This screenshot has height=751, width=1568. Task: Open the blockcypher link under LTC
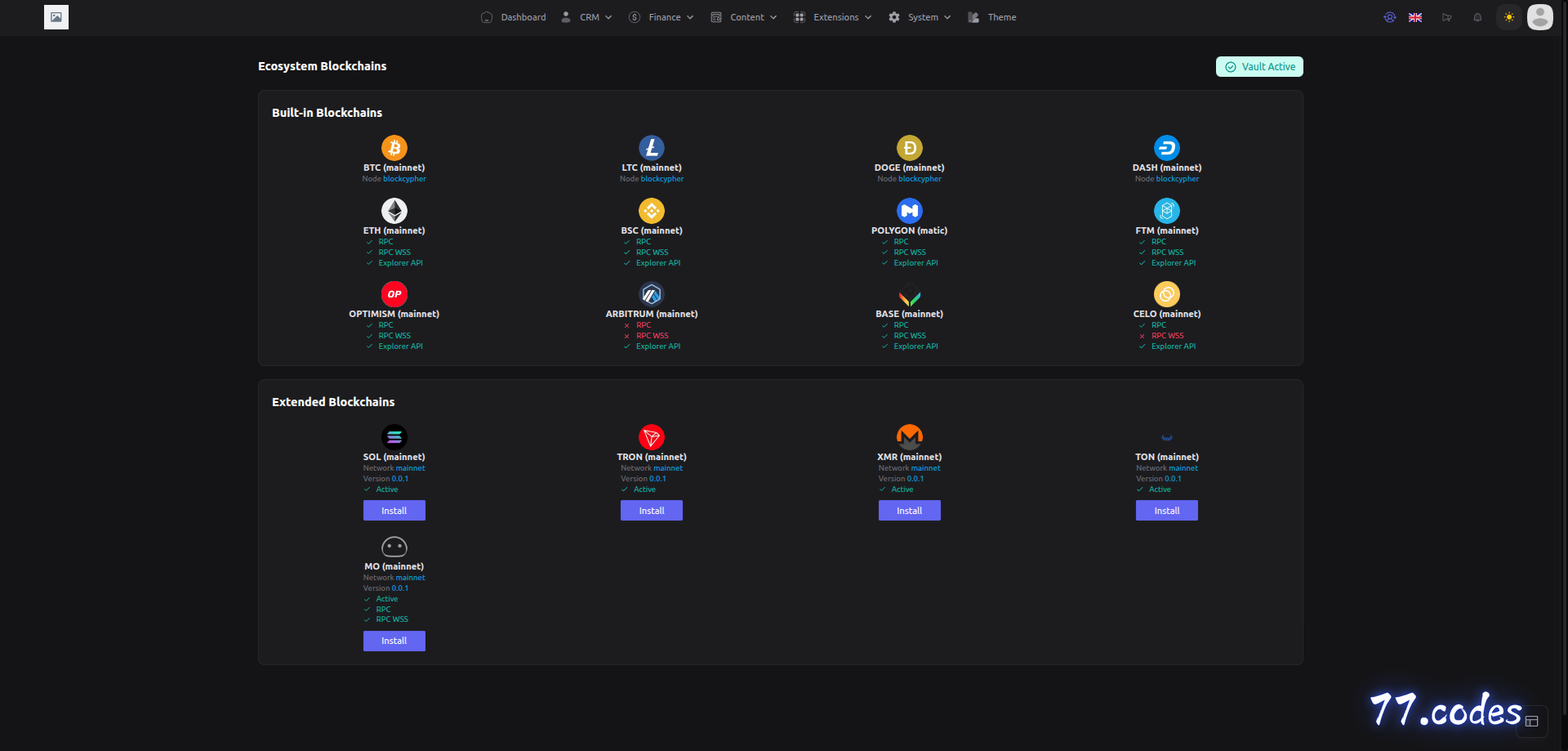(x=662, y=179)
